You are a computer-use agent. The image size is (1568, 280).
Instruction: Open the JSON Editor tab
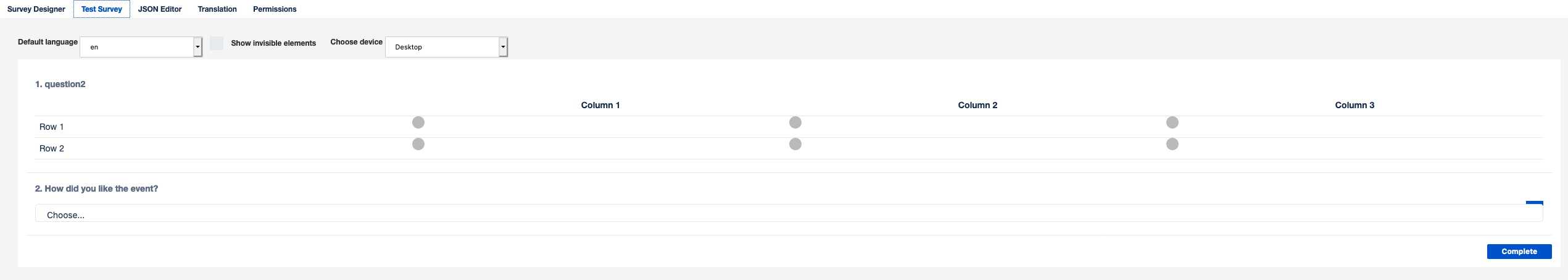(x=160, y=9)
